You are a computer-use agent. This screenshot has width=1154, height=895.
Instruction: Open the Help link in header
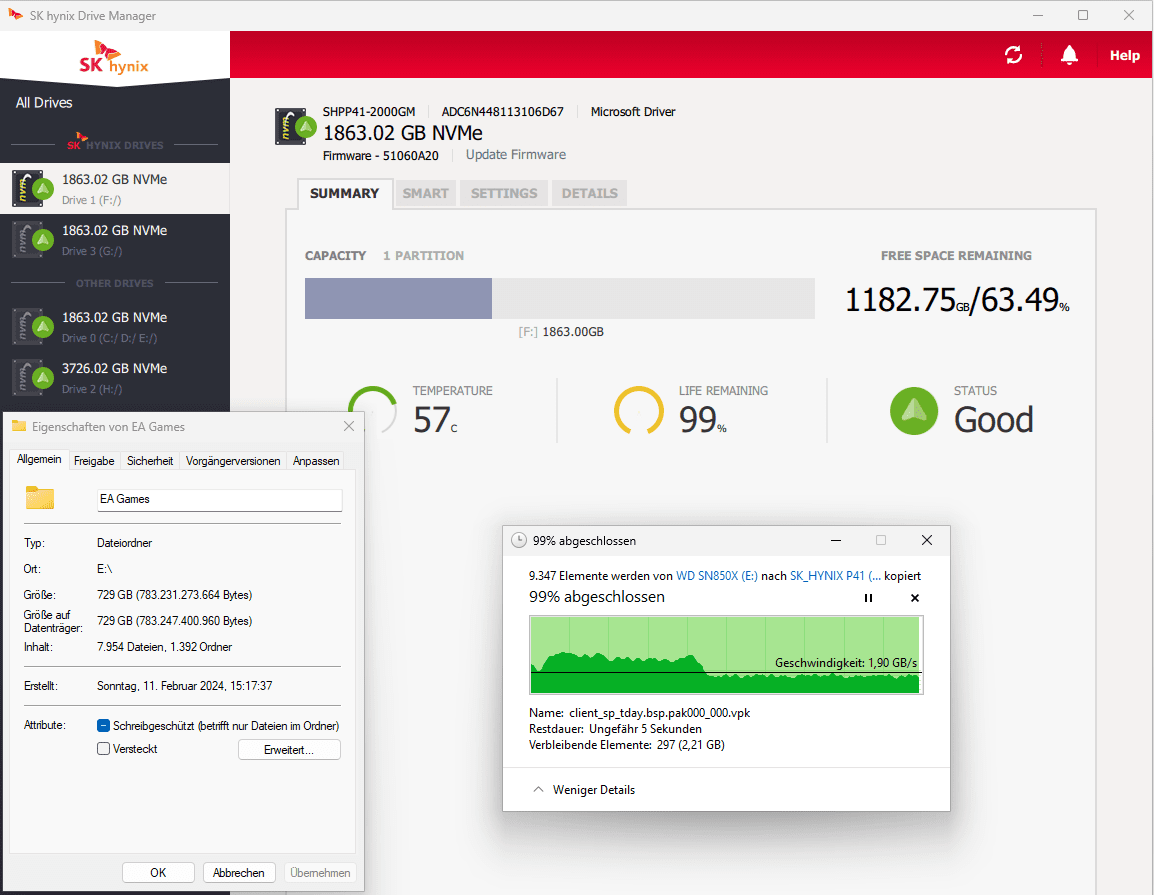point(1125,55)
